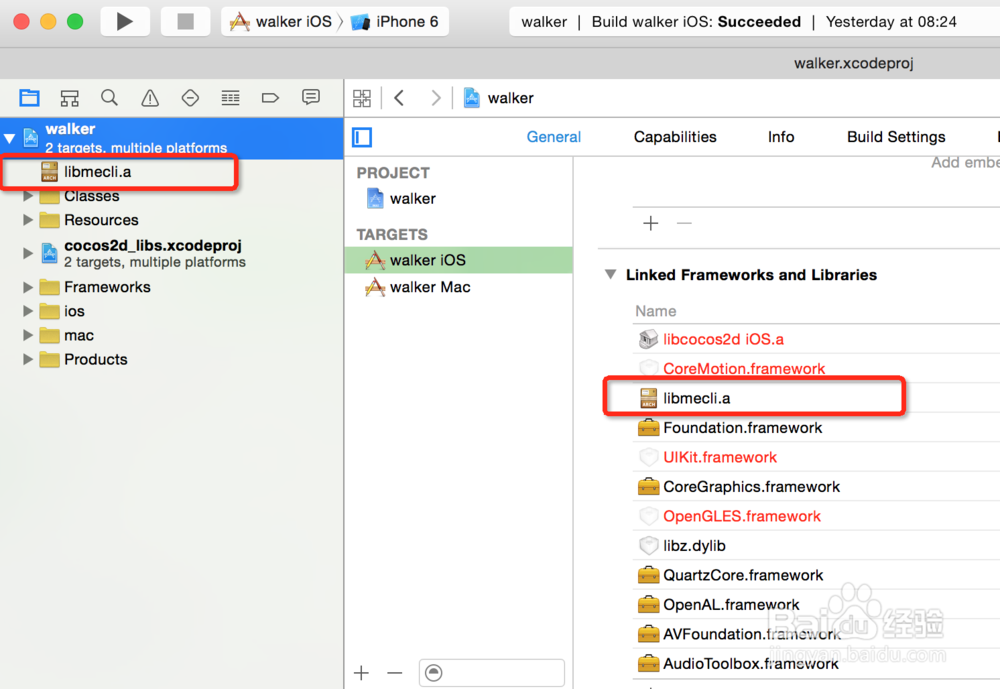The image size is (1000, 689).
Task: Open the Symbol navigator hierarchy icon
Action: pyautogui.click(x=70, y=98)
